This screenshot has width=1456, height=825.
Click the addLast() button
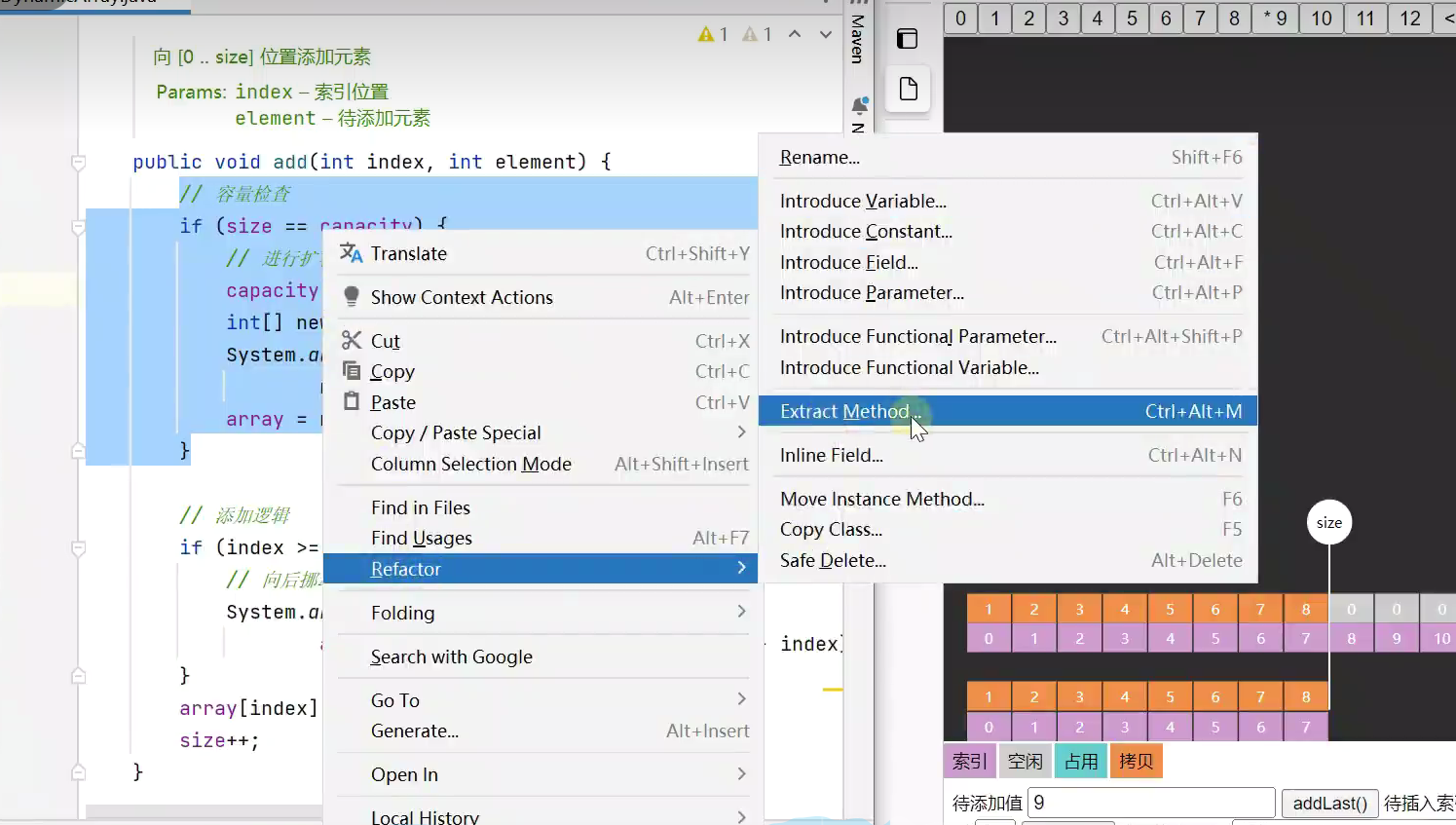click(x=1329, y=803)
